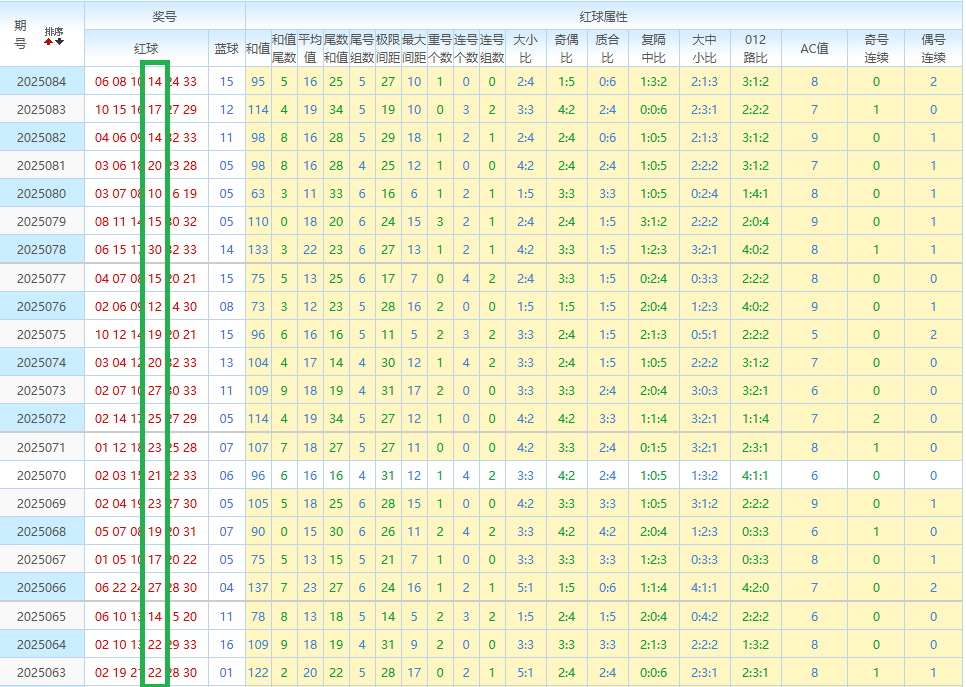
Task: Sort ascending with the red up arrow
Action: (48, 42)
